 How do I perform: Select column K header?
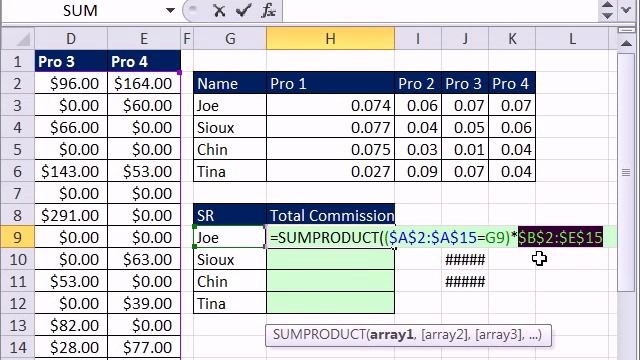[512, 39]
